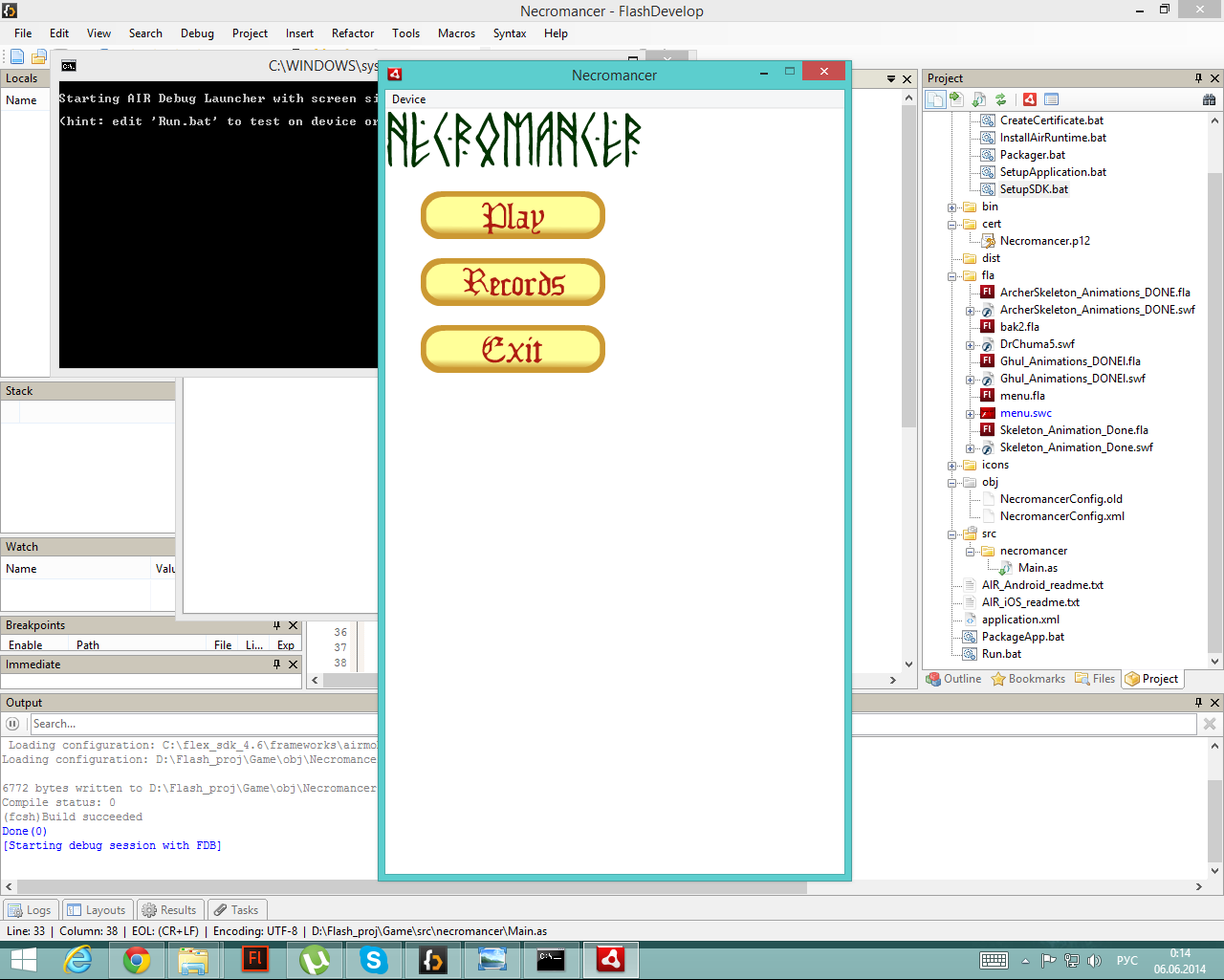Collapse the fla folder
The image size is (1224, 980).
click(x=951, y=276)
